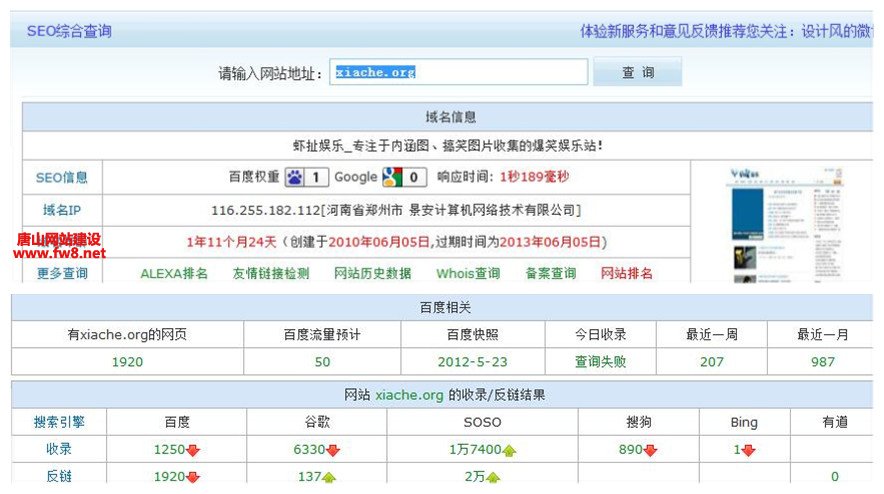Click the red down arrow beside 谷歌 收录 6330
This screenshot has height=494, width=884.
pos(333,451)
